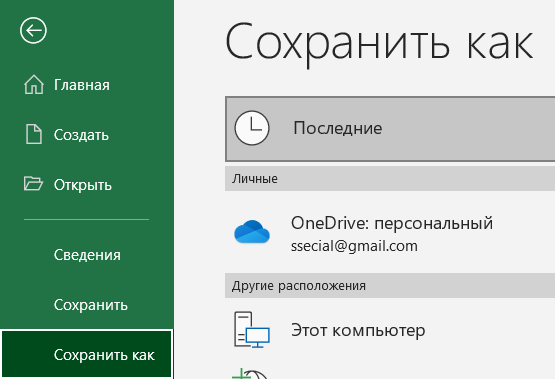The image size is (555, 379).
Task: Pick Этот компьютер as save location
Action: pyautogui.click(x=358, y=331)
